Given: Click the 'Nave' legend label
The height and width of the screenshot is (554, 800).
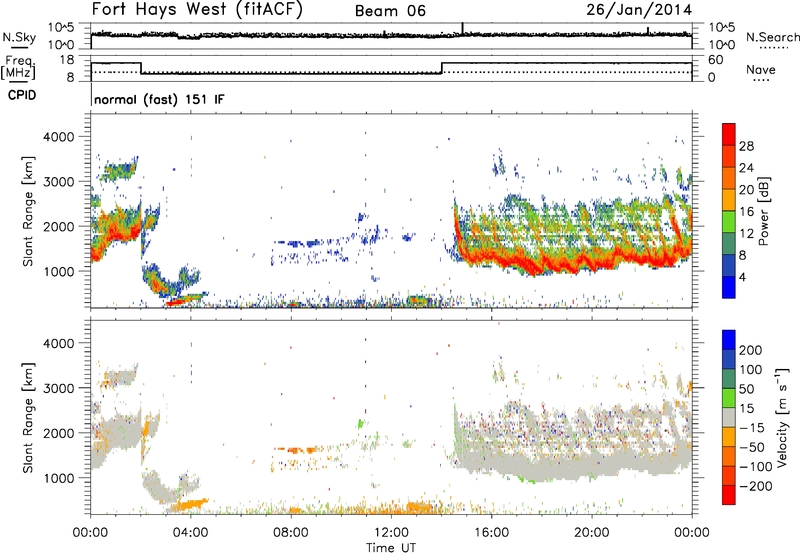Looking at the screenshot, I should pyautogui.click(x=761, y=69).
